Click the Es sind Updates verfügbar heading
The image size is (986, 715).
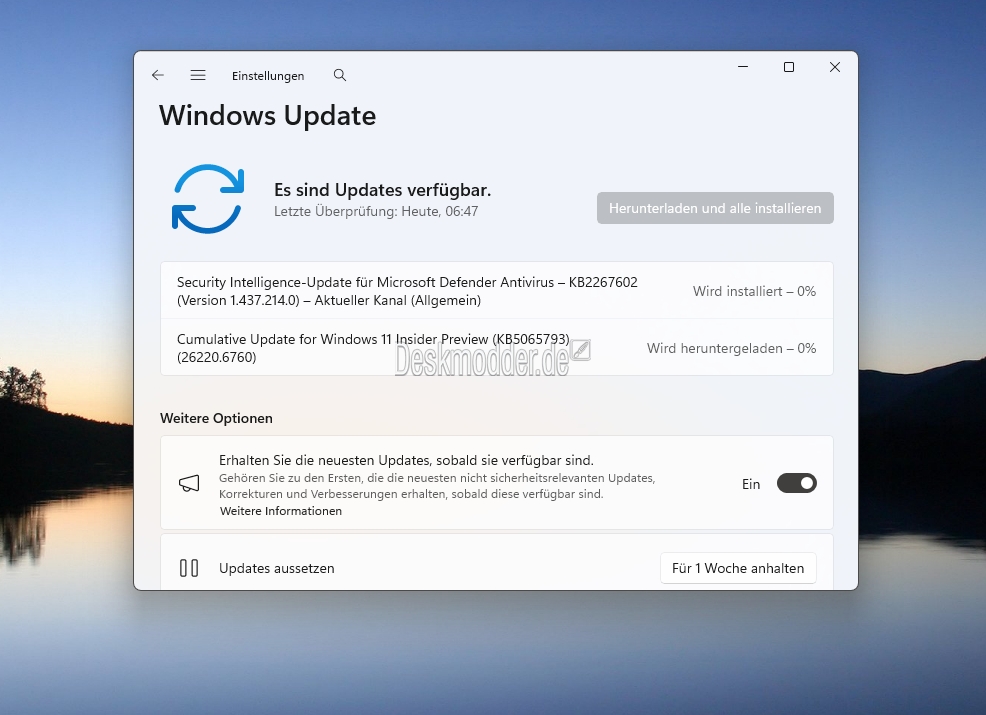click(x=382, y=190)
